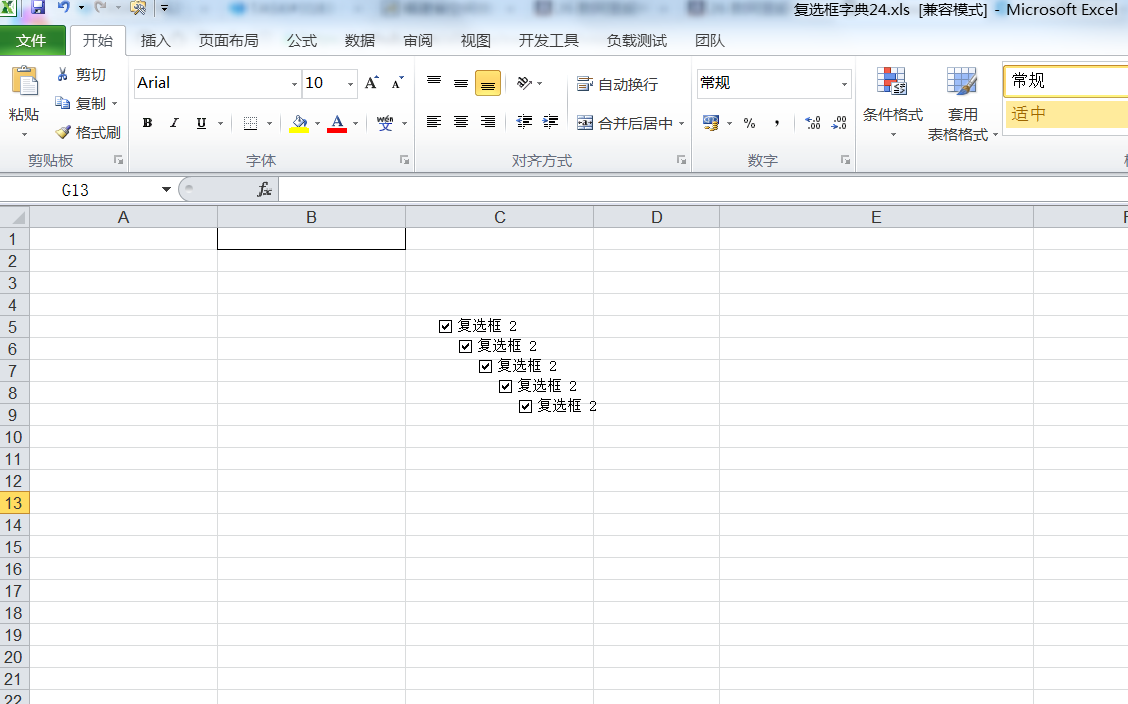Toggle the checkbox in row 6

[465, 347]
